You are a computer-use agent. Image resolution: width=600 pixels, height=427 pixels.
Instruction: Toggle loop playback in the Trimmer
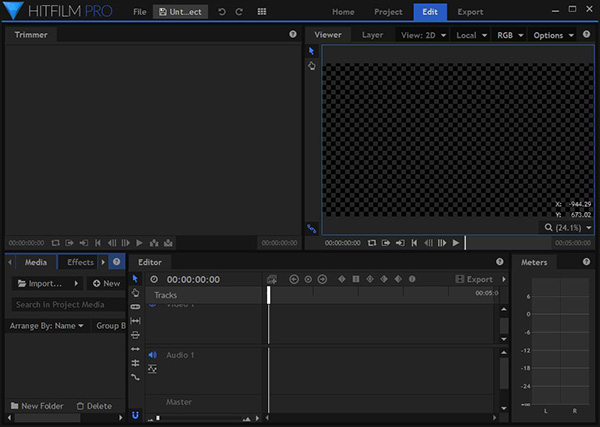[x=55, y=243]
